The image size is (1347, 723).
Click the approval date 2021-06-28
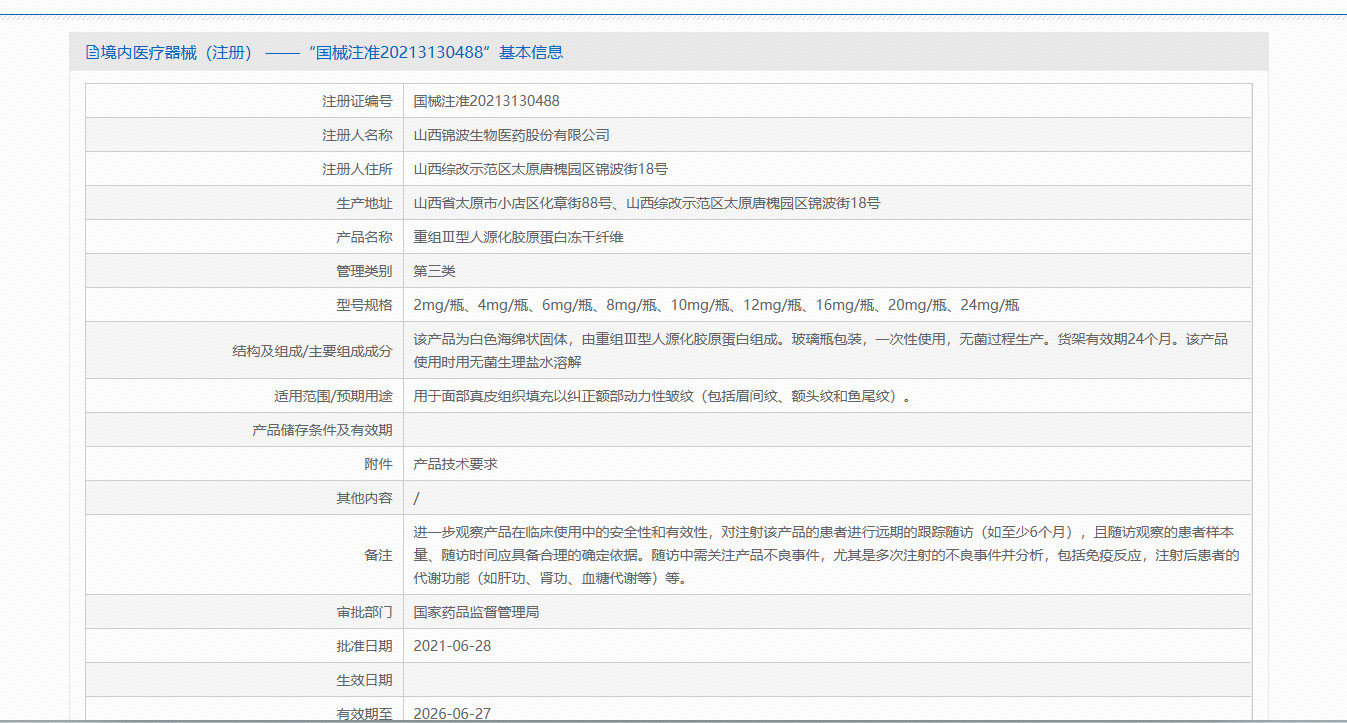click(x=452, y=646)
